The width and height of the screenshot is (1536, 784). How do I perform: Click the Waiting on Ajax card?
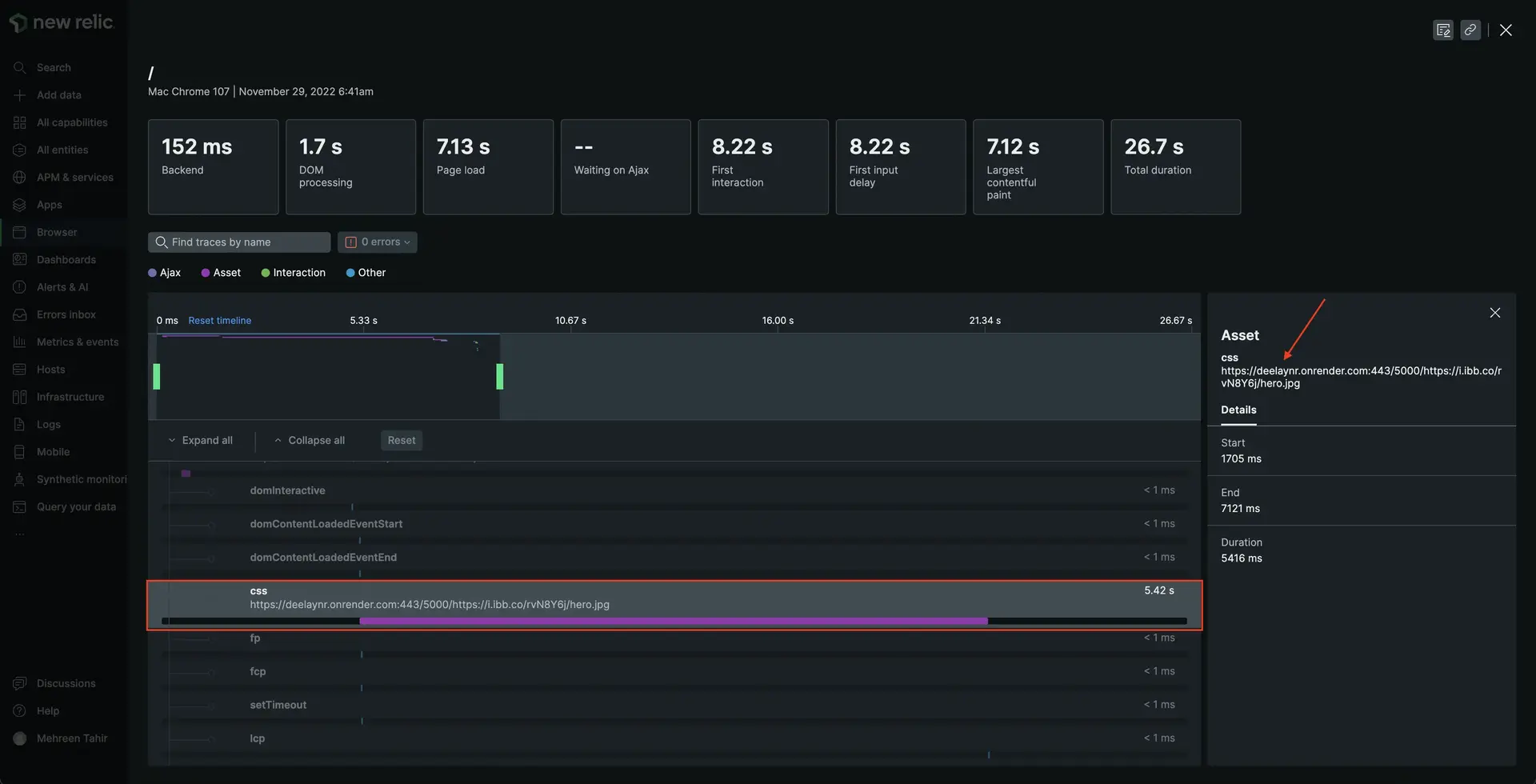(x=626, y=167)
